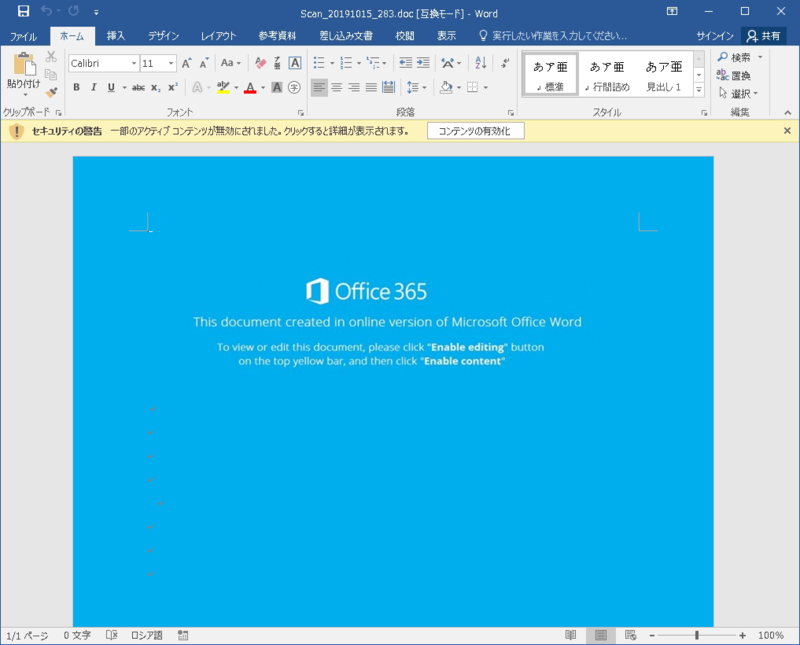This screenshot has height=645, width=800.
Task: Undo the last action
Action: coord(46,11)
